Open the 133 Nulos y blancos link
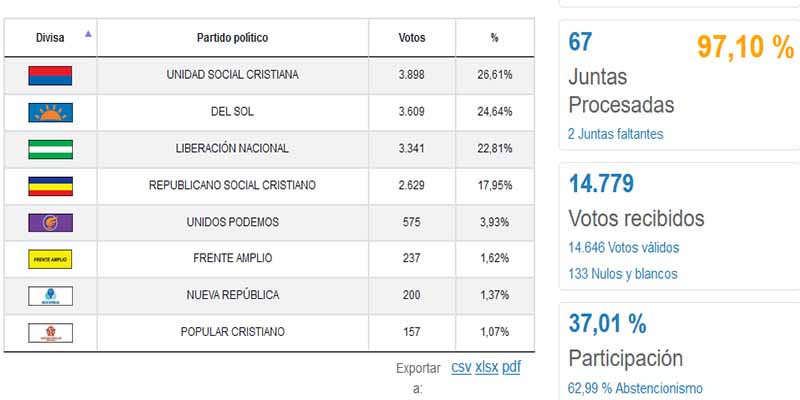Image resolution: width=800 pixels, height=400 pixels. pyautogui.click(x=622, y=273)
